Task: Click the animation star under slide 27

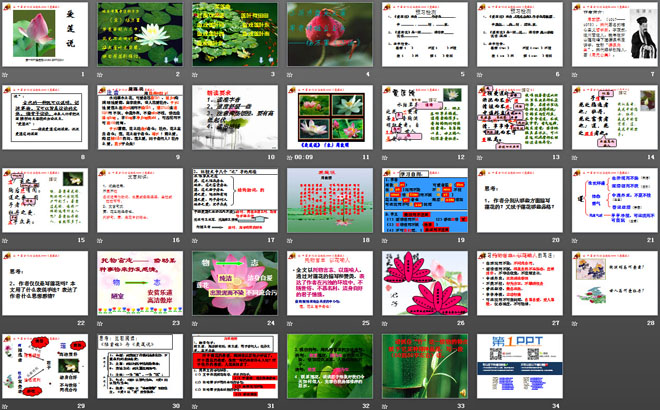Action: [480, 323]
